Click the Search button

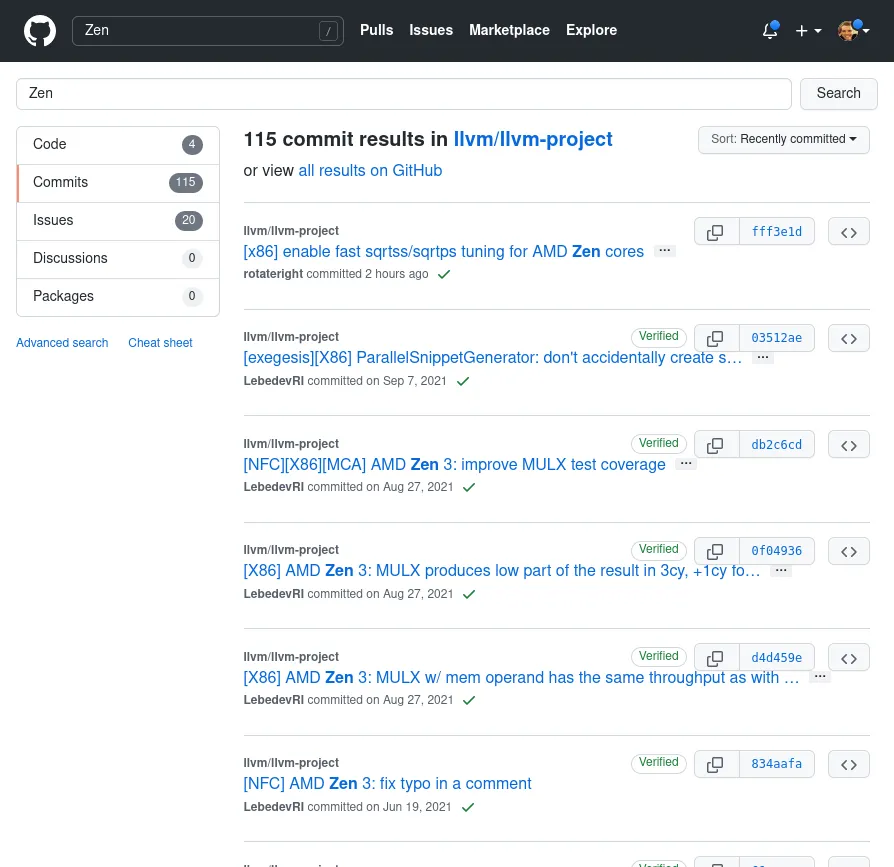(x=839, y=93)
